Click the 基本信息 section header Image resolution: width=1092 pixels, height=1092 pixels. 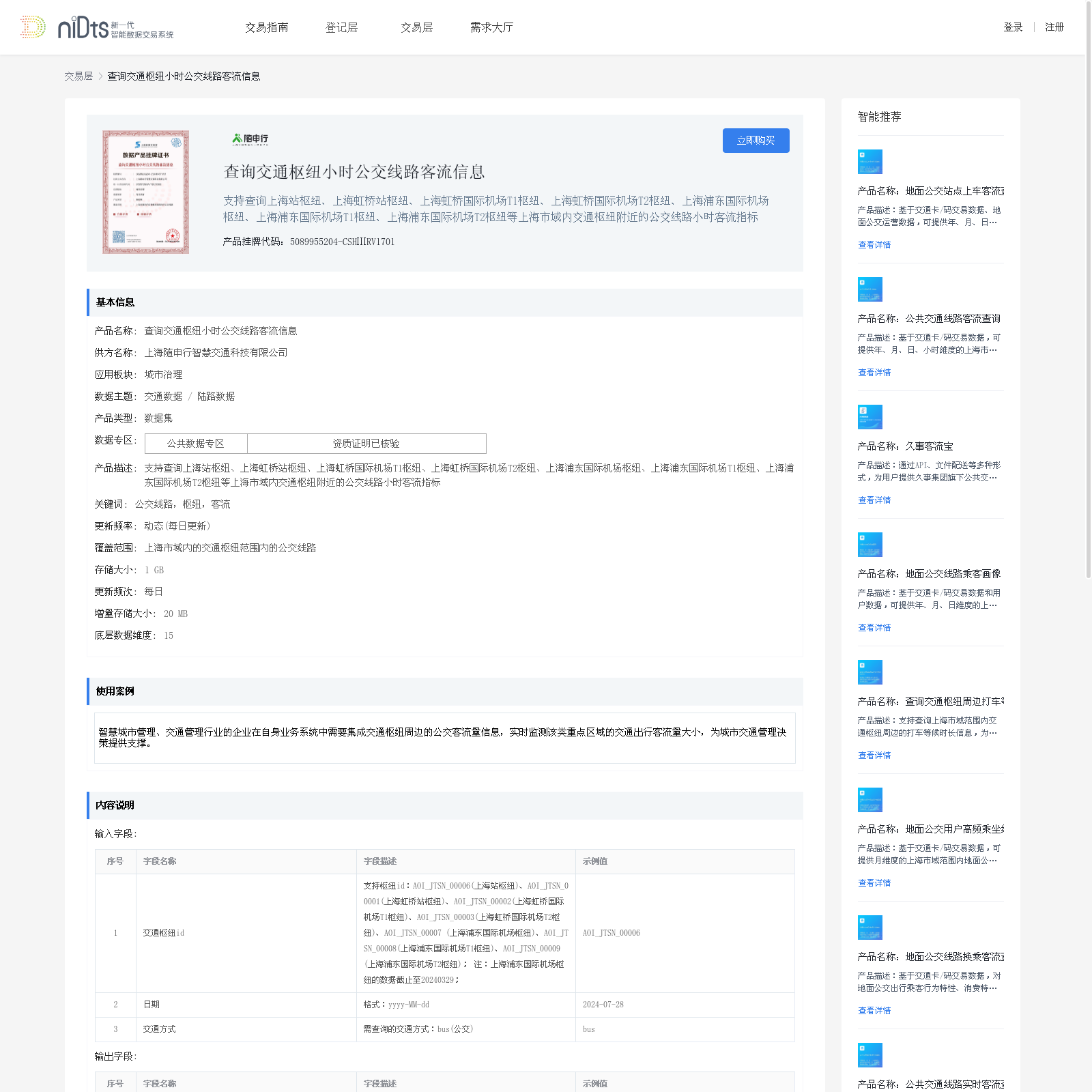[x=445, y=302]
